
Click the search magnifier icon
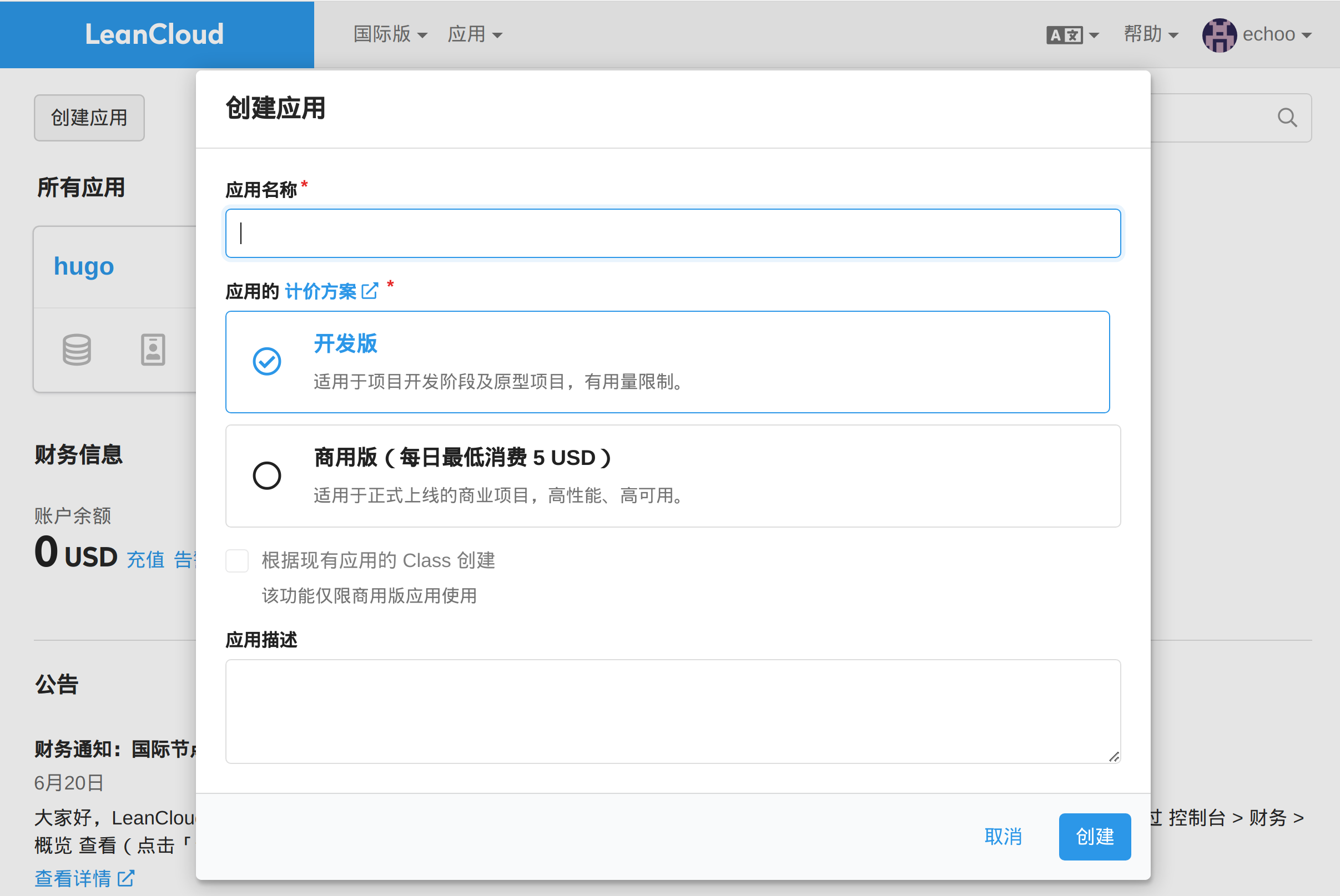(1287, 118)
